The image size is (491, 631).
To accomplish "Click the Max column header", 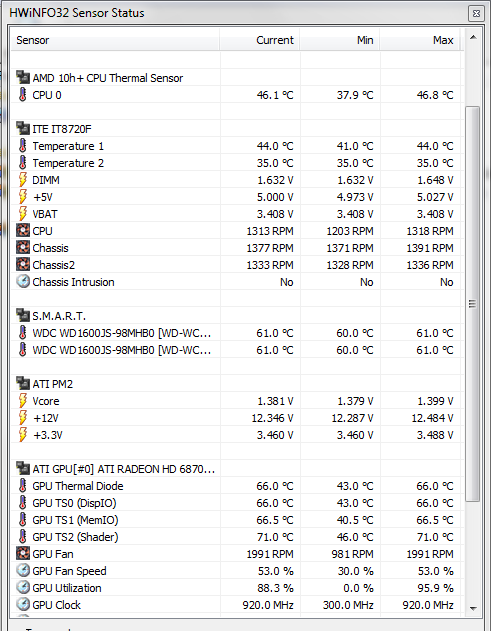I will click(420, 40).
